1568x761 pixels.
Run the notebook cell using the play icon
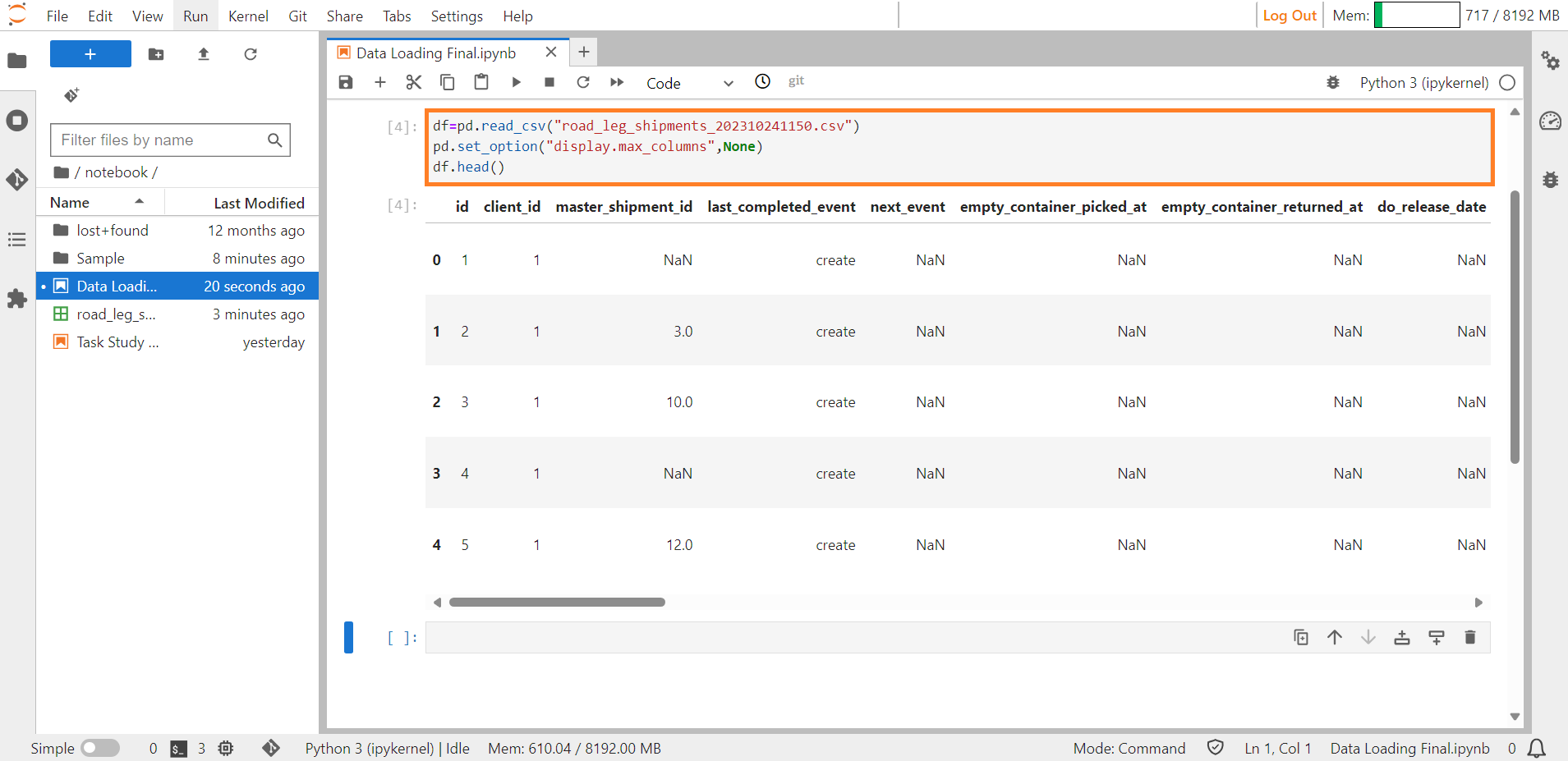point(516,82)
